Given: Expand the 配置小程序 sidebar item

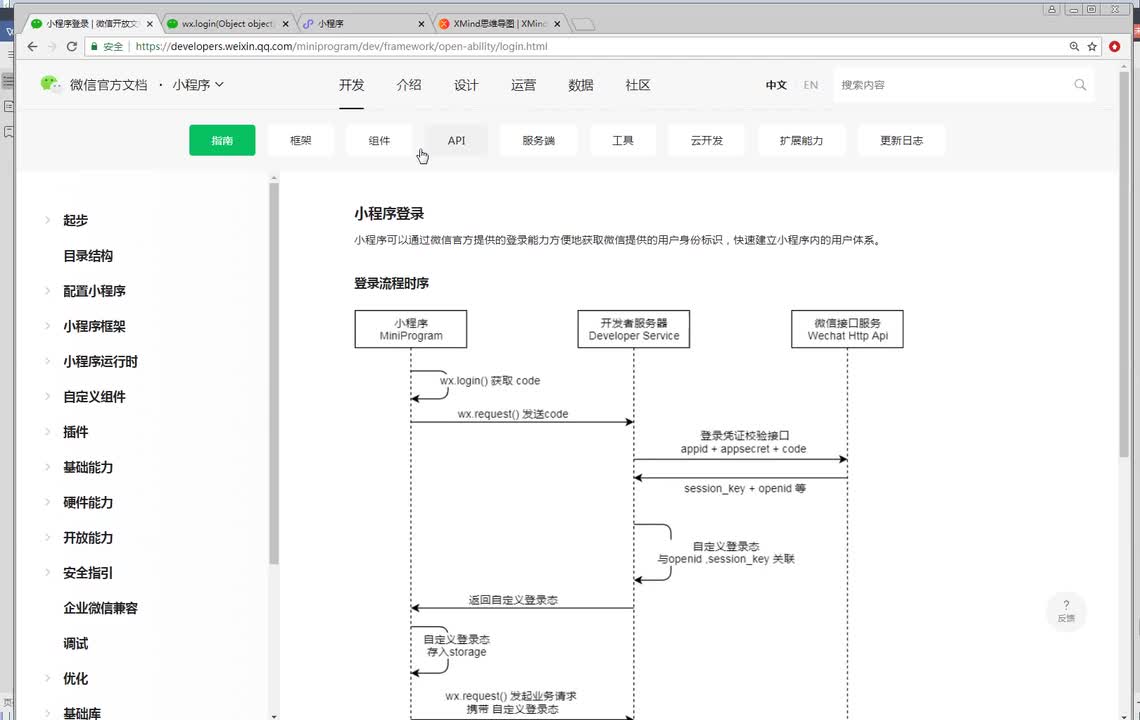Looking at the screenshot, I should (x=95, y=291).
